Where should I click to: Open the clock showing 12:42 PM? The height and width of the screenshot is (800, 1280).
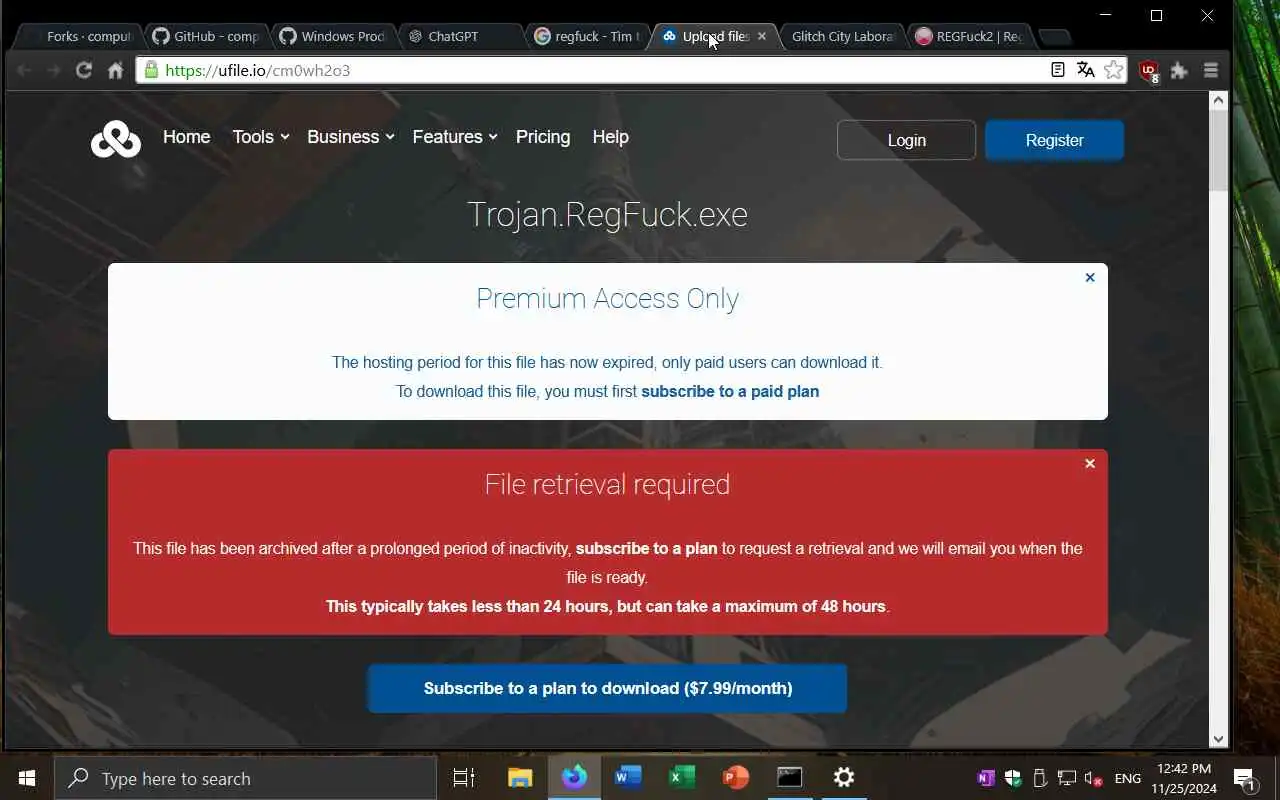1186,778
